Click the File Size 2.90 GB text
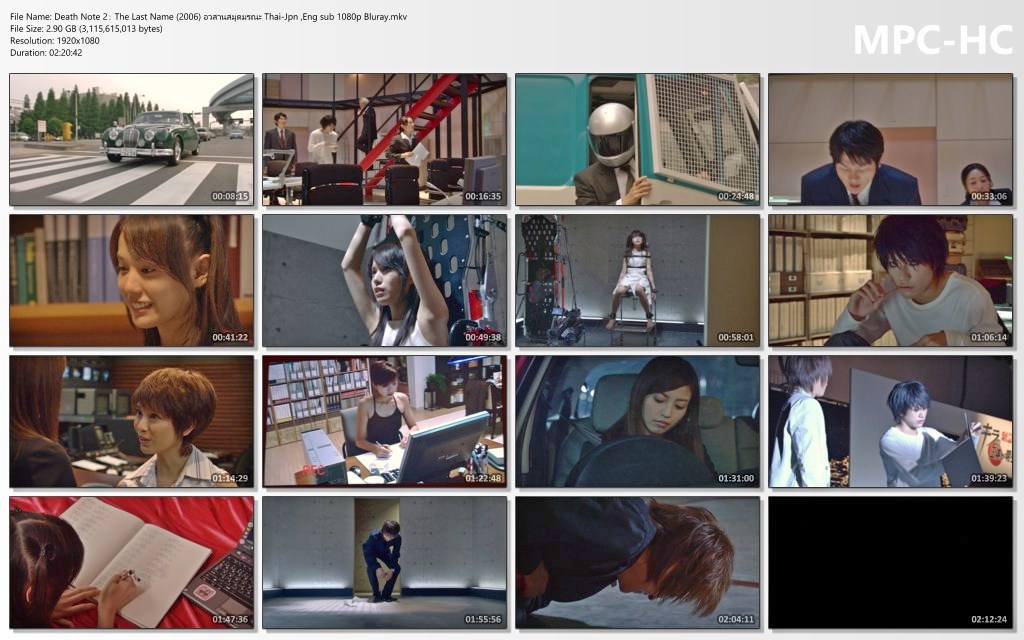This screenshot has height=640, width=1024. (x=86, y=29)
